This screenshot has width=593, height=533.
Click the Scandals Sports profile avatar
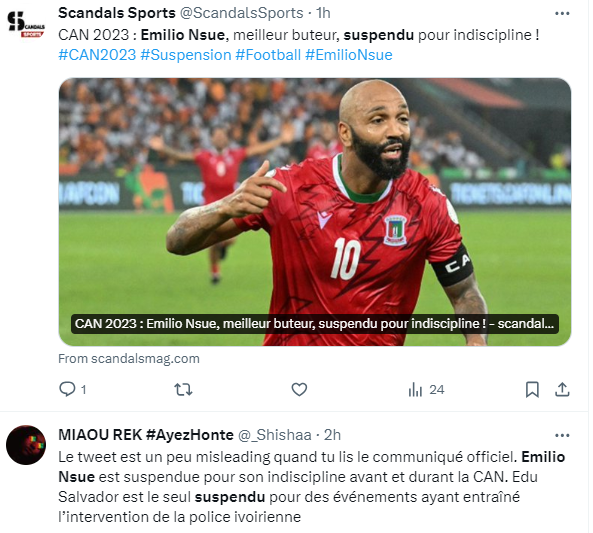[26, 25]
